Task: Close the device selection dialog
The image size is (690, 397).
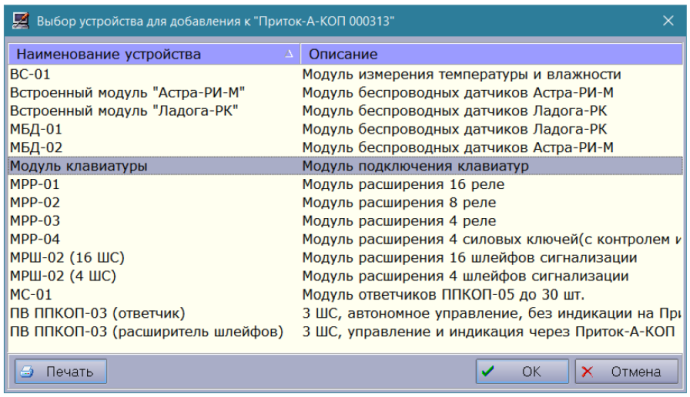Action: (668, 21)
